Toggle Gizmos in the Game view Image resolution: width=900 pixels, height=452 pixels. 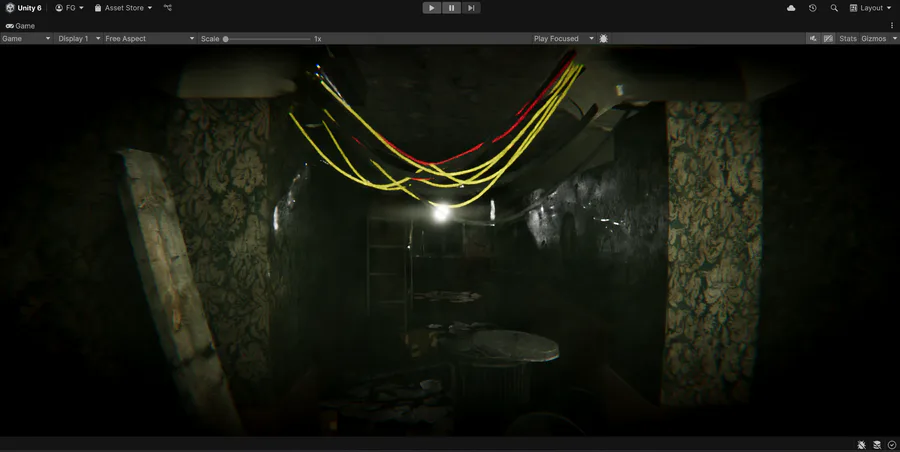tap(874, 38)
